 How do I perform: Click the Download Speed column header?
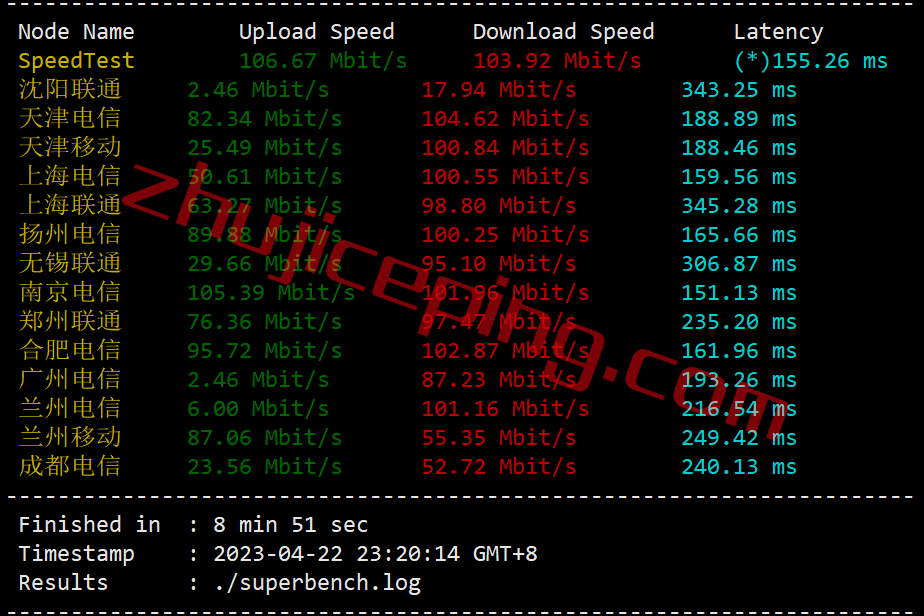[563, 32]
